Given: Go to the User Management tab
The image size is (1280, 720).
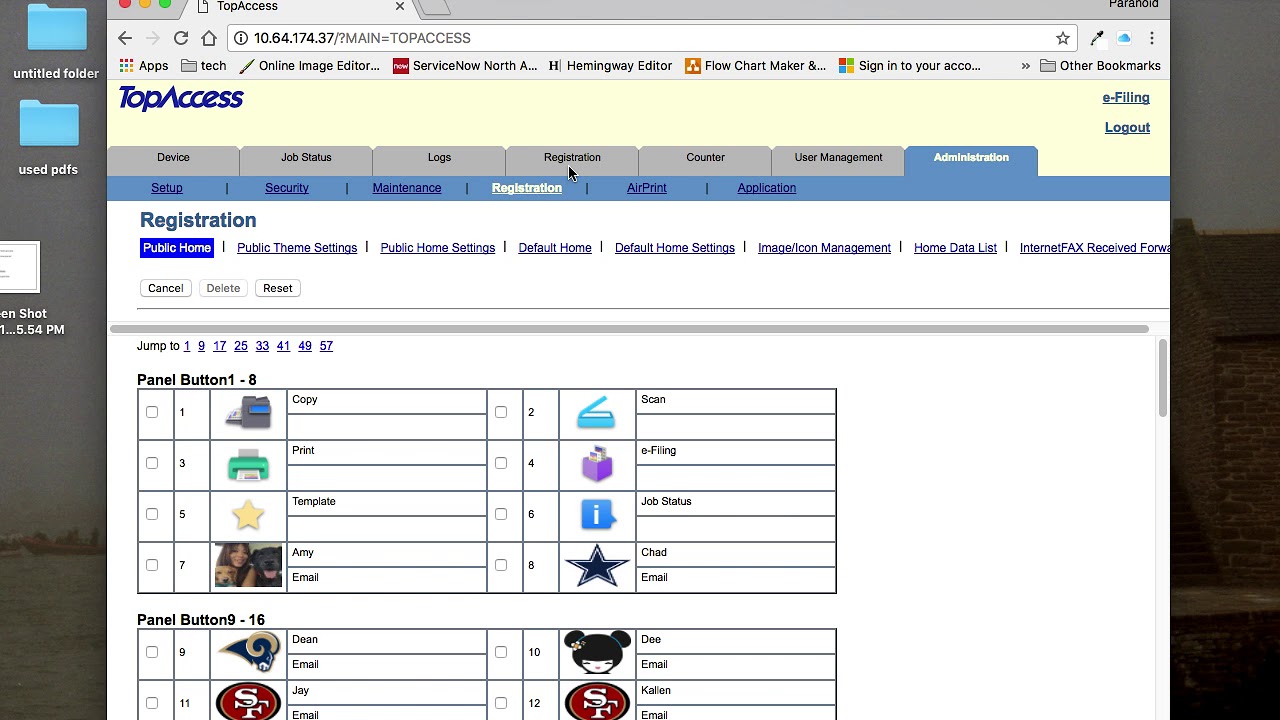Looking at the screenshot, I should (838, 158).
